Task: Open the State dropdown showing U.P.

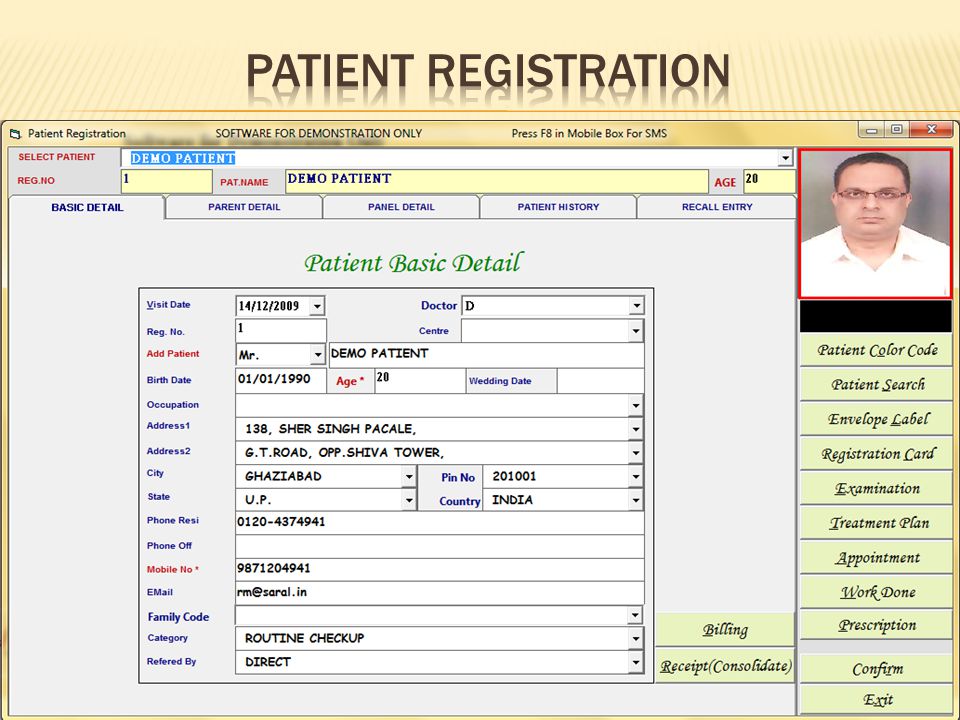Action: pyautogui.click(x=409, y=500)
